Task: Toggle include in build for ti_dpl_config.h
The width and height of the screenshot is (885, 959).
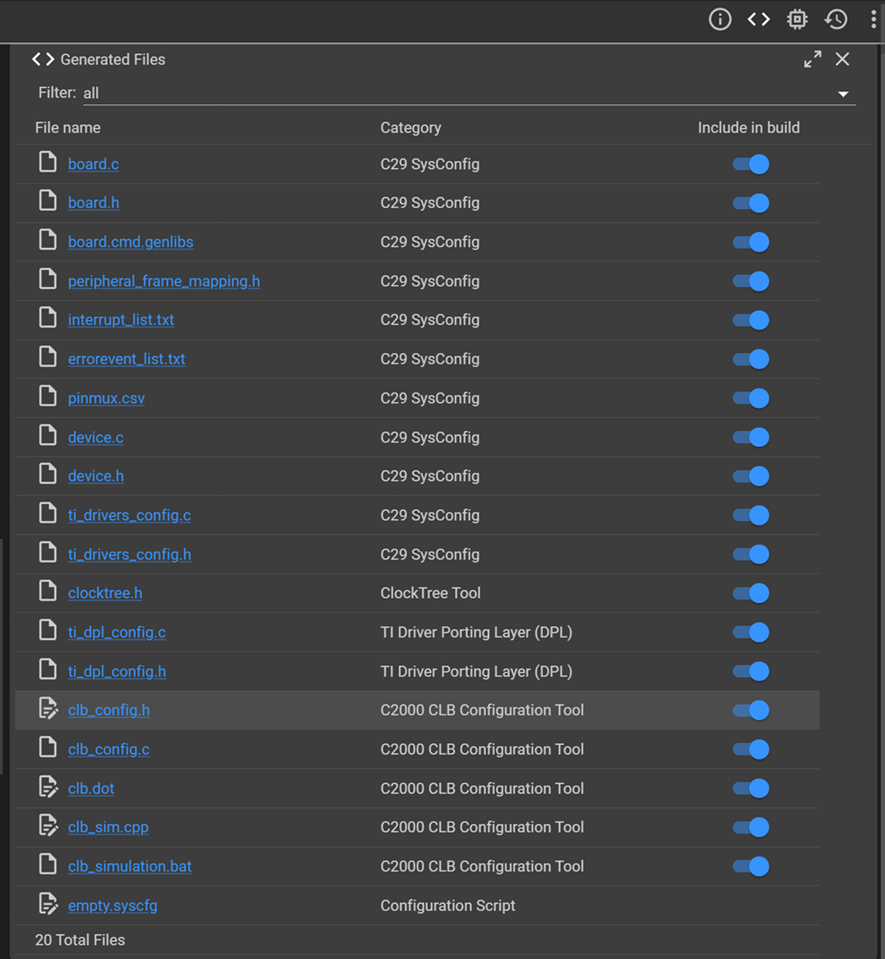Action: pyautogui.click(x=751, y=672)
